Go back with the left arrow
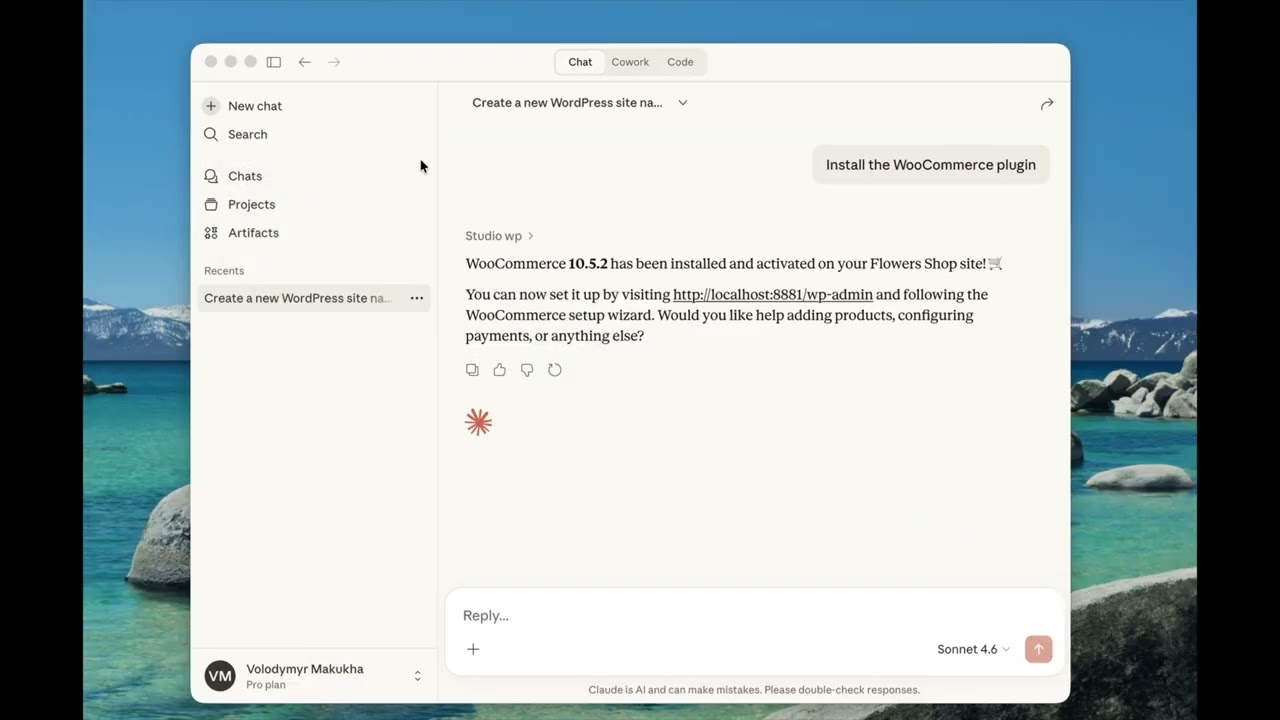Viewport: 1280px width, 720px height. pyautogui.click(x=304, y=62)
